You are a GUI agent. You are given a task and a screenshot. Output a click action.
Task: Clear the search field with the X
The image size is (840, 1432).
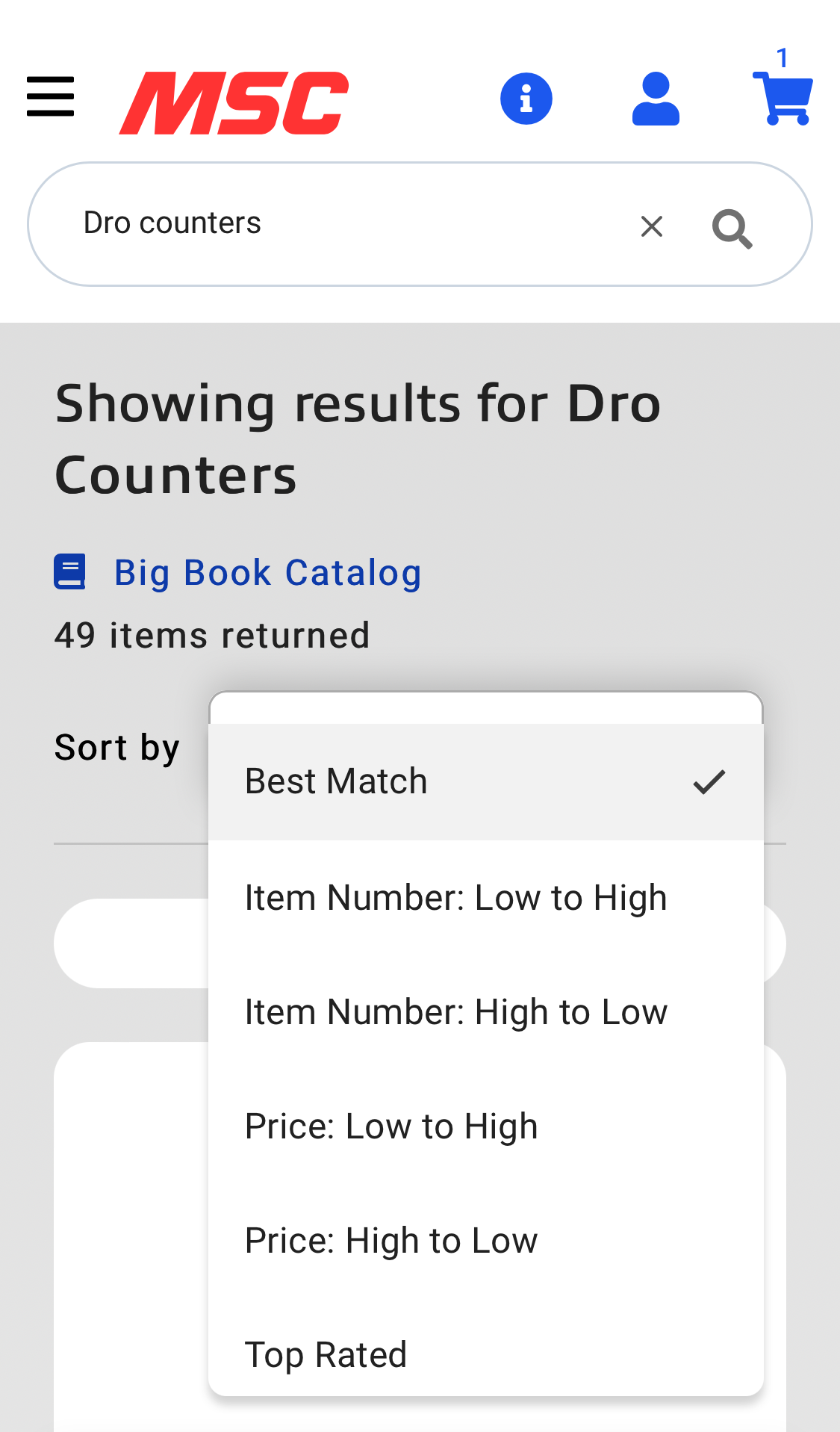(651, 226)
